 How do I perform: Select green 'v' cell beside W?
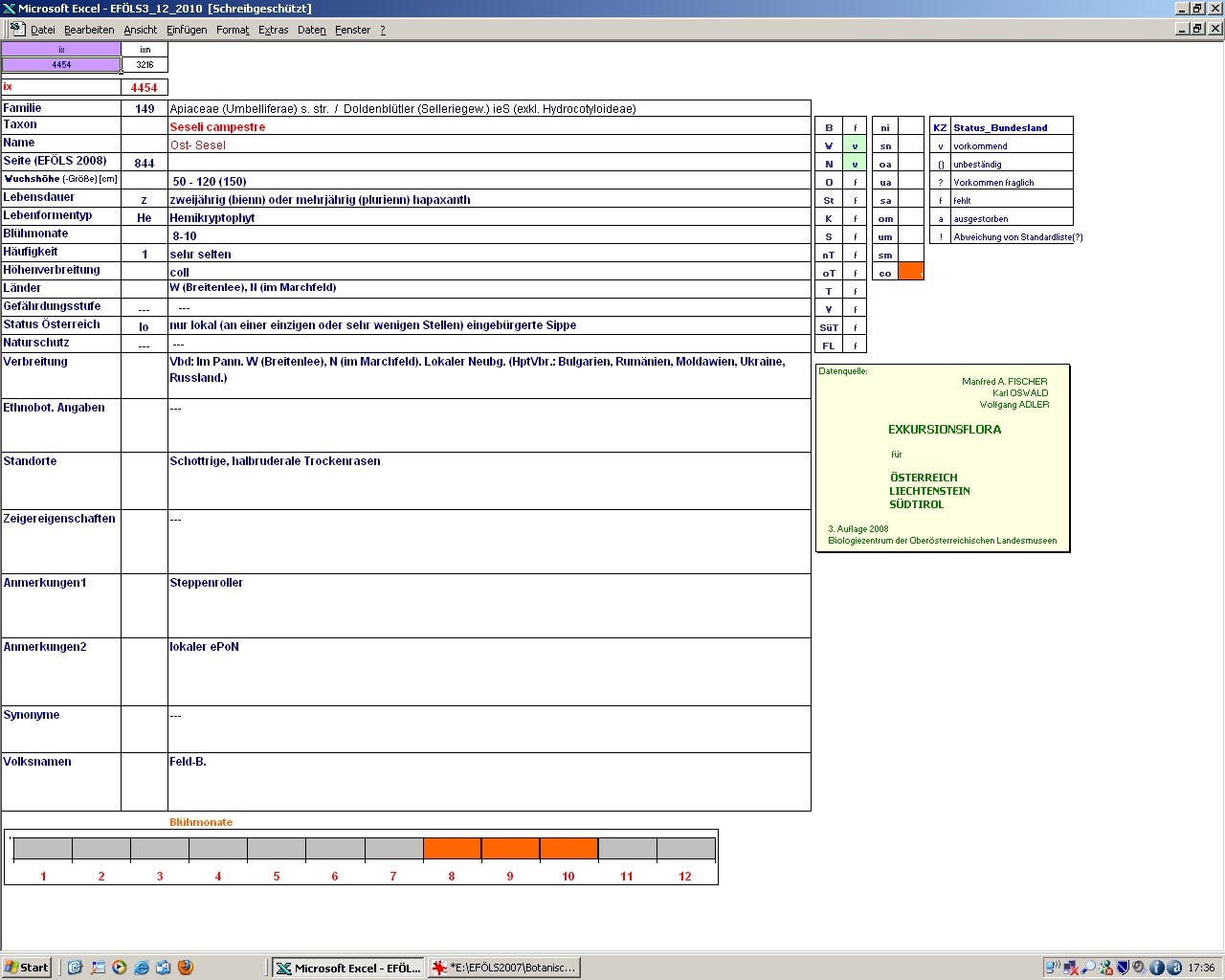point(855,145)
